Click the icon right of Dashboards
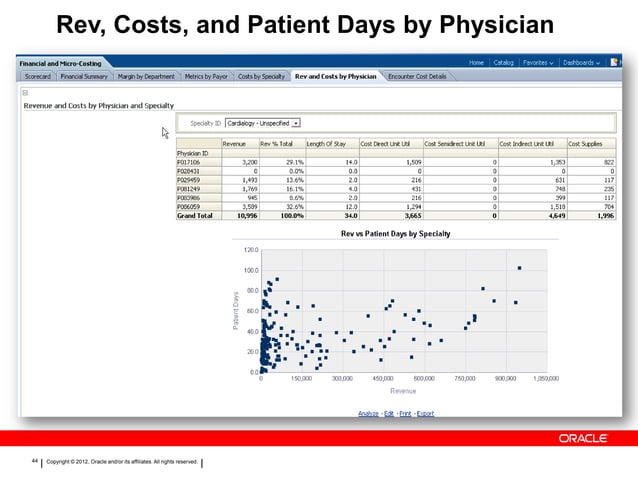 point(614,62)
